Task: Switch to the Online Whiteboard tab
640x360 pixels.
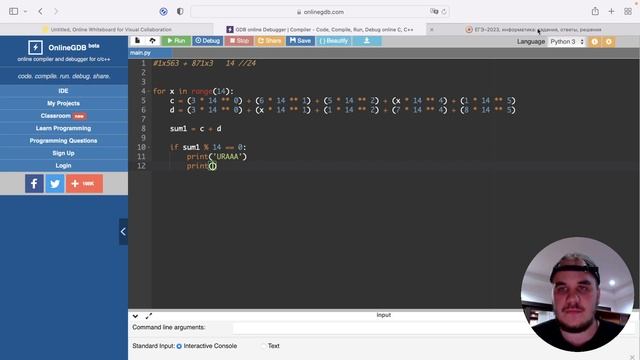Action: 107,29
